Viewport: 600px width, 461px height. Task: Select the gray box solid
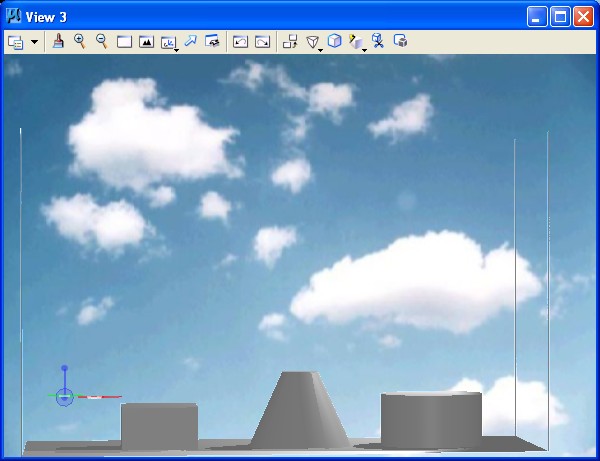[159, 426]
